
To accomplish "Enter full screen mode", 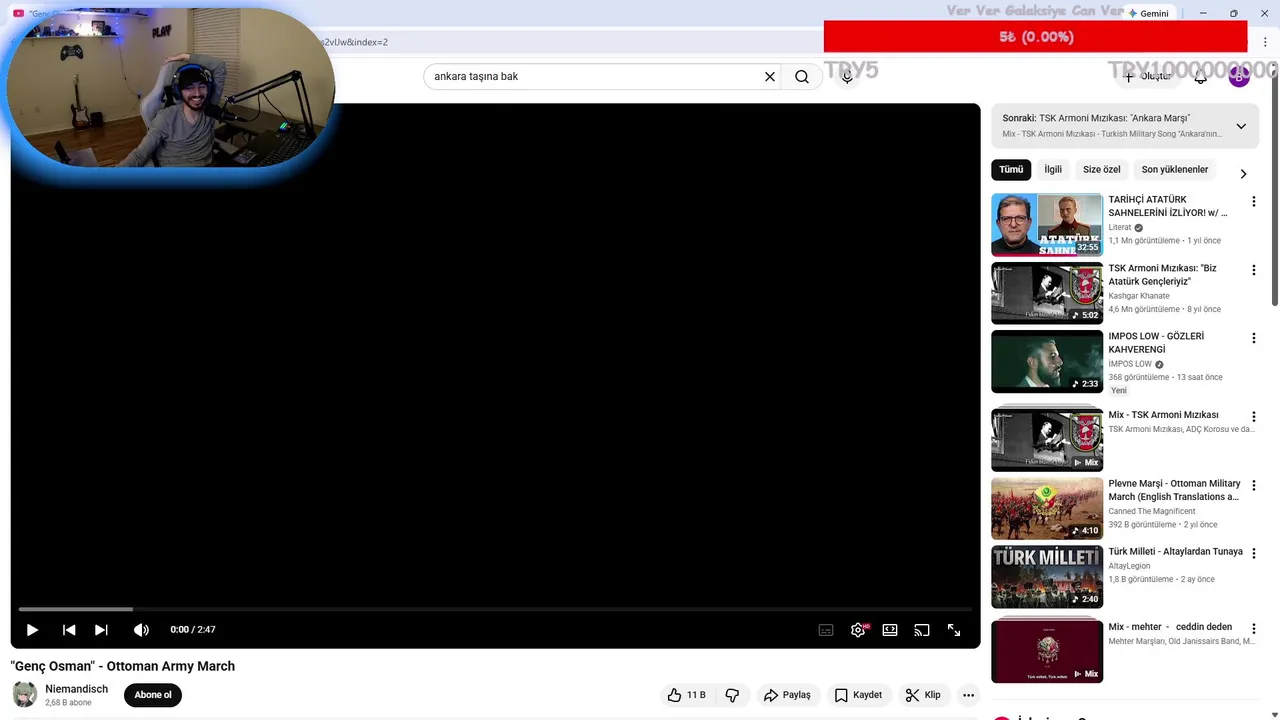I will click(x=954, y=630).
